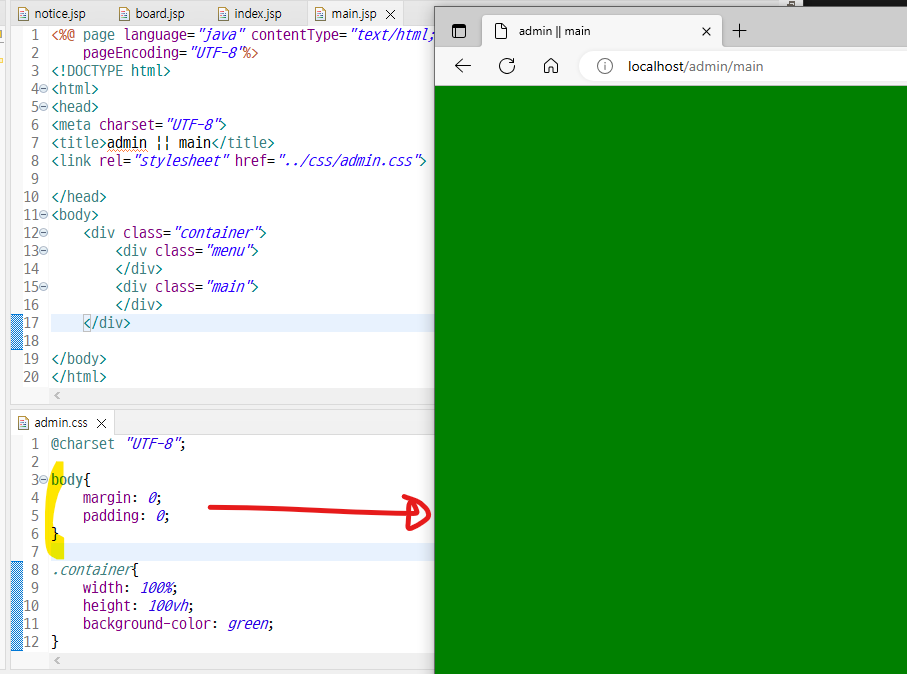Click the width 100% value
Viewport: 907px width, 674px height.
click(156, 588)
